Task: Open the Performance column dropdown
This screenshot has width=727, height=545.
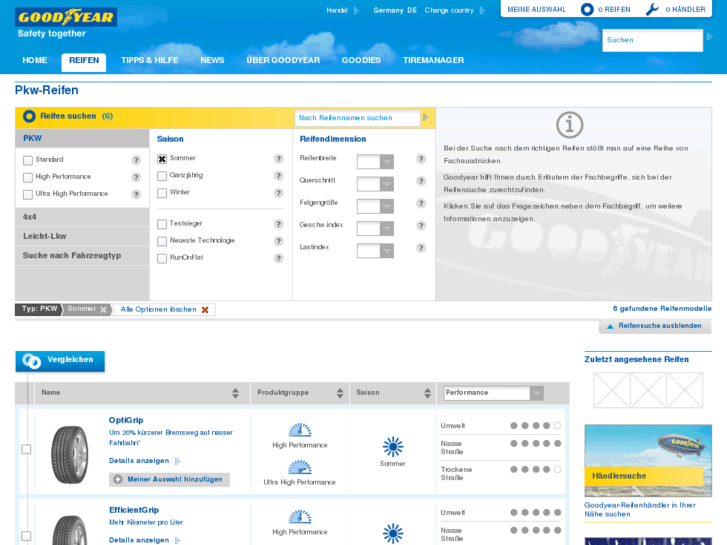Action: [x=493, y=393]
